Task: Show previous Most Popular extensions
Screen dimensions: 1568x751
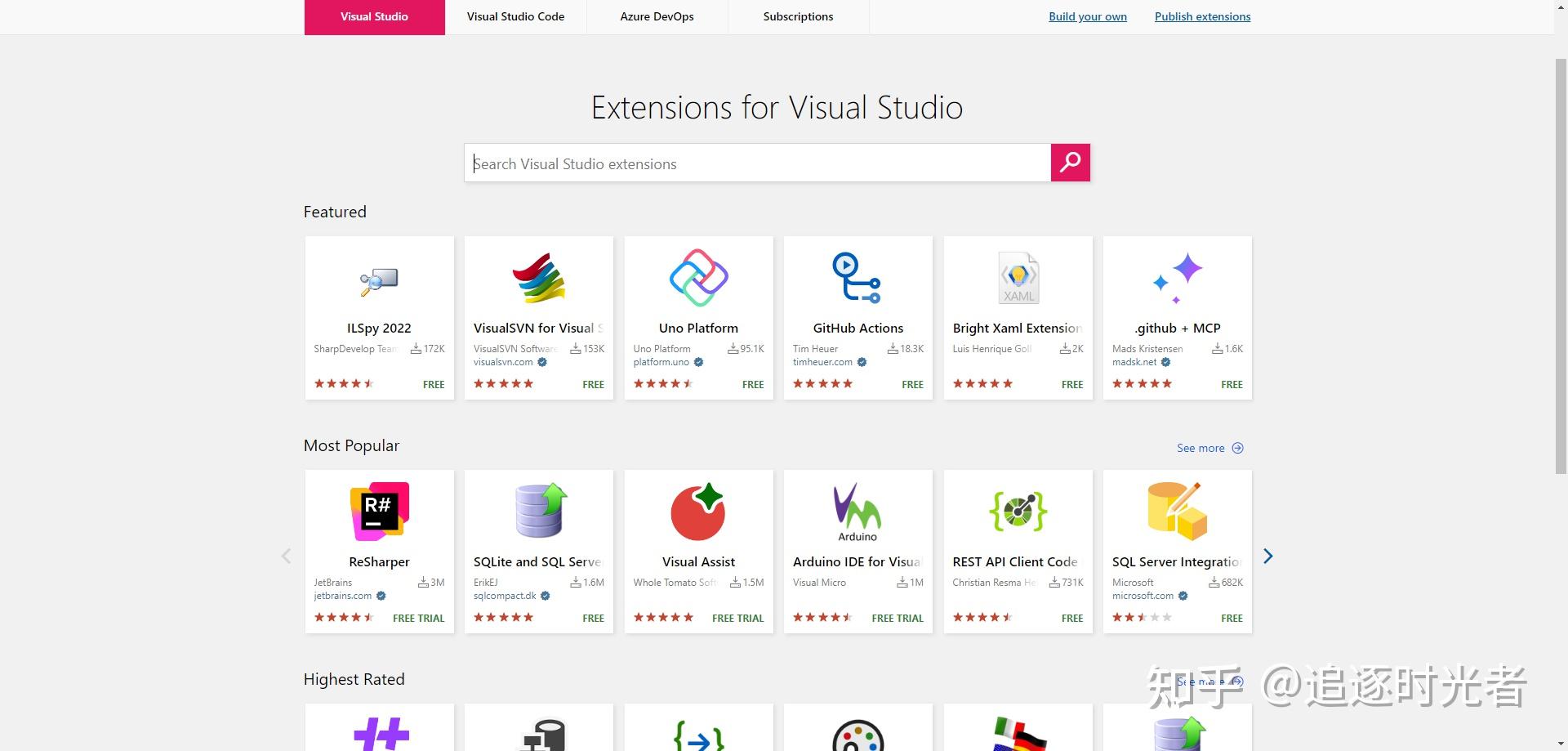Action: point(286,556)
